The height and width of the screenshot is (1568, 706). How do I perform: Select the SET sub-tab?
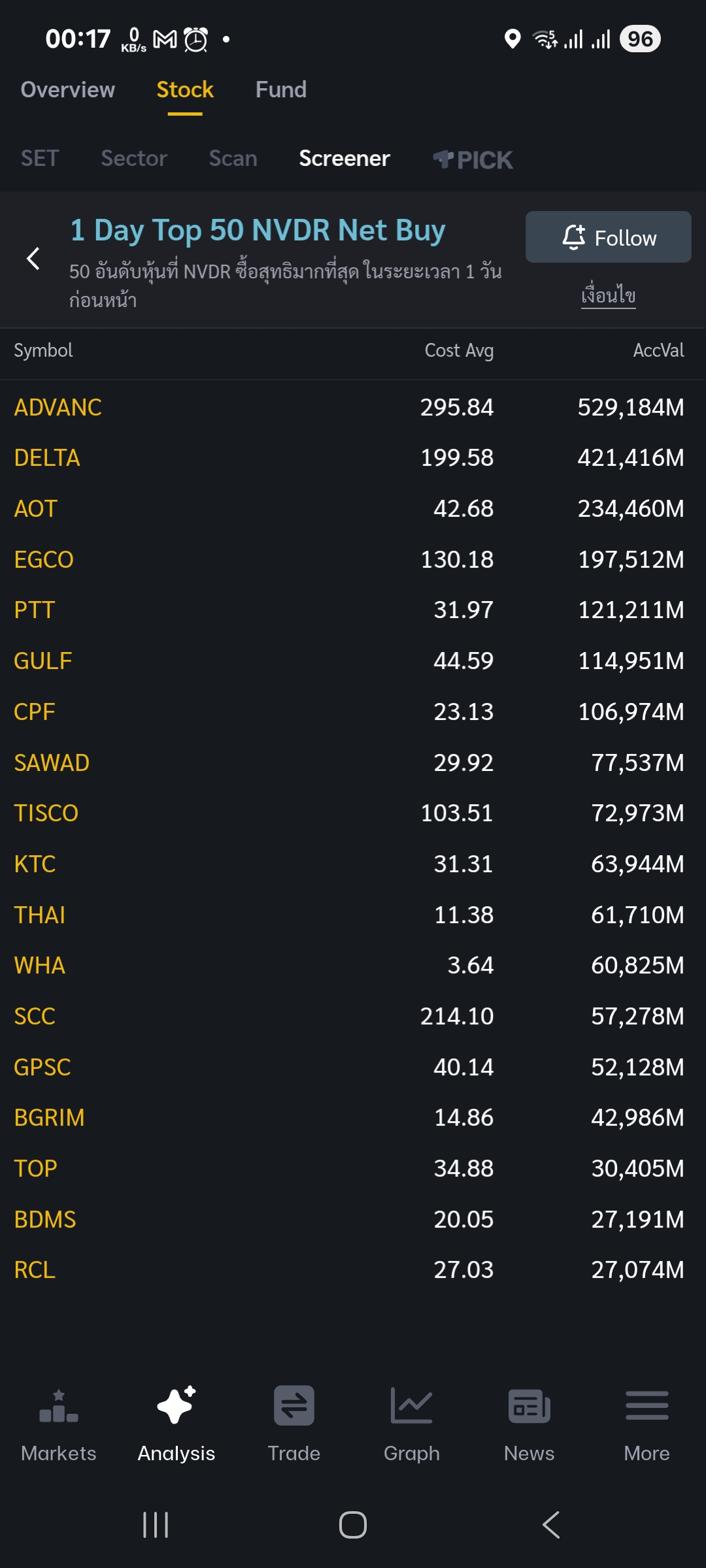point(40,159)
